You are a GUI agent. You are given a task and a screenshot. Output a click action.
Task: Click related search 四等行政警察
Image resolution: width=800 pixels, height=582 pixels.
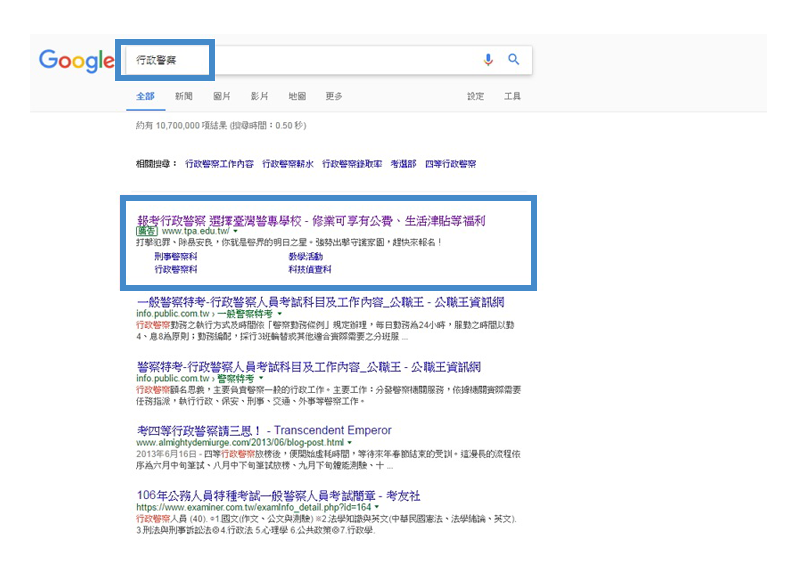pyautogui.click(x=451, y=164)
